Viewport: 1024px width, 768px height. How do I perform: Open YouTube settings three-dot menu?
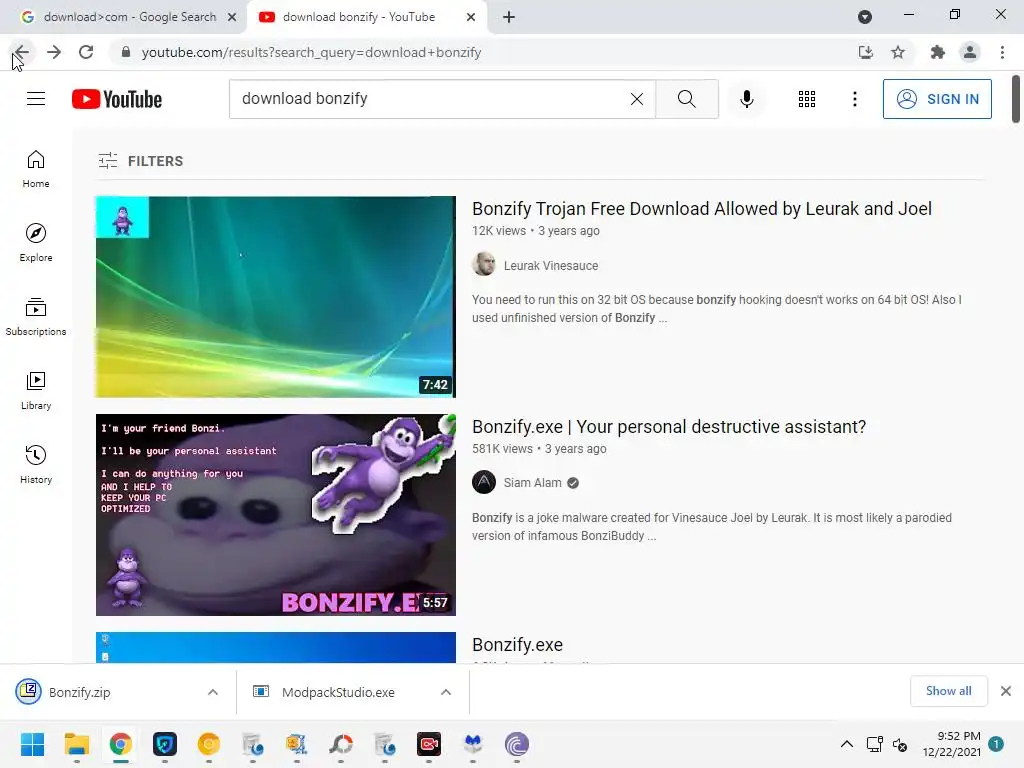point(854,99)
